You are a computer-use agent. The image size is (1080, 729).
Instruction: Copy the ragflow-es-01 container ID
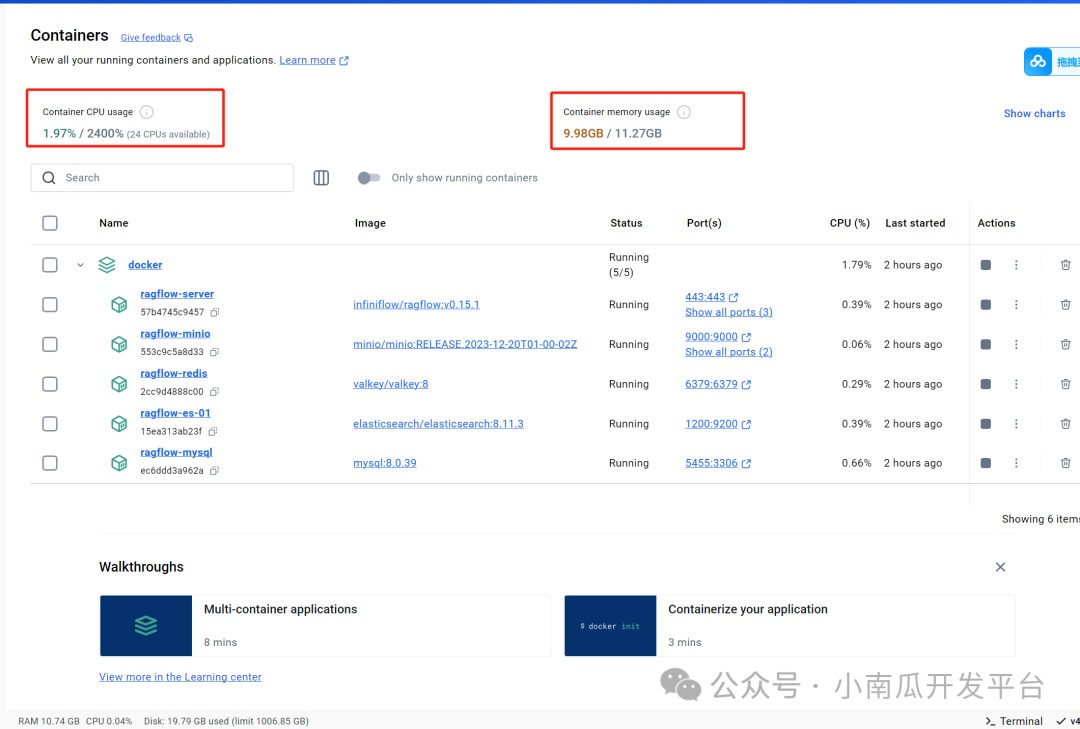213,431
